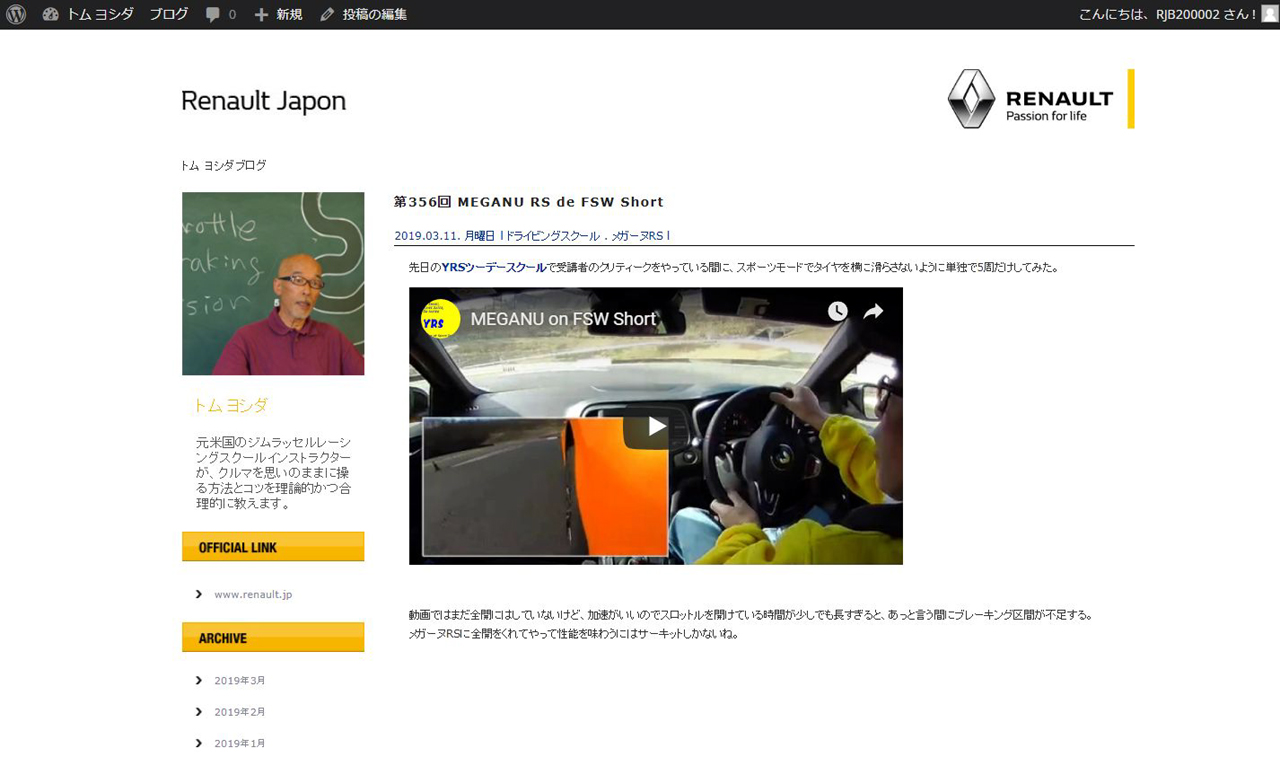The height and width of the screenshot is (757, 1280).
Task: Follow the YRSツーデースクール link
Action: 493,268
